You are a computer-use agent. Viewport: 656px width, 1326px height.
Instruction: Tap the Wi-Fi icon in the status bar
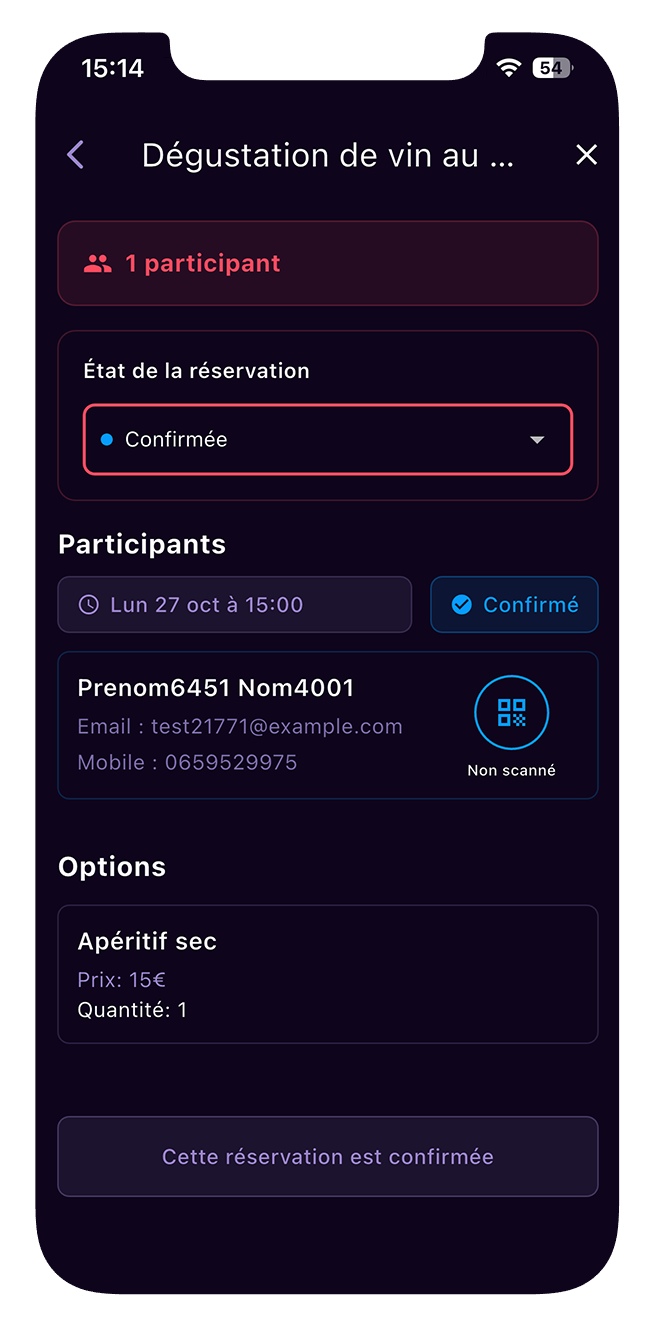[x=508, y=67]
